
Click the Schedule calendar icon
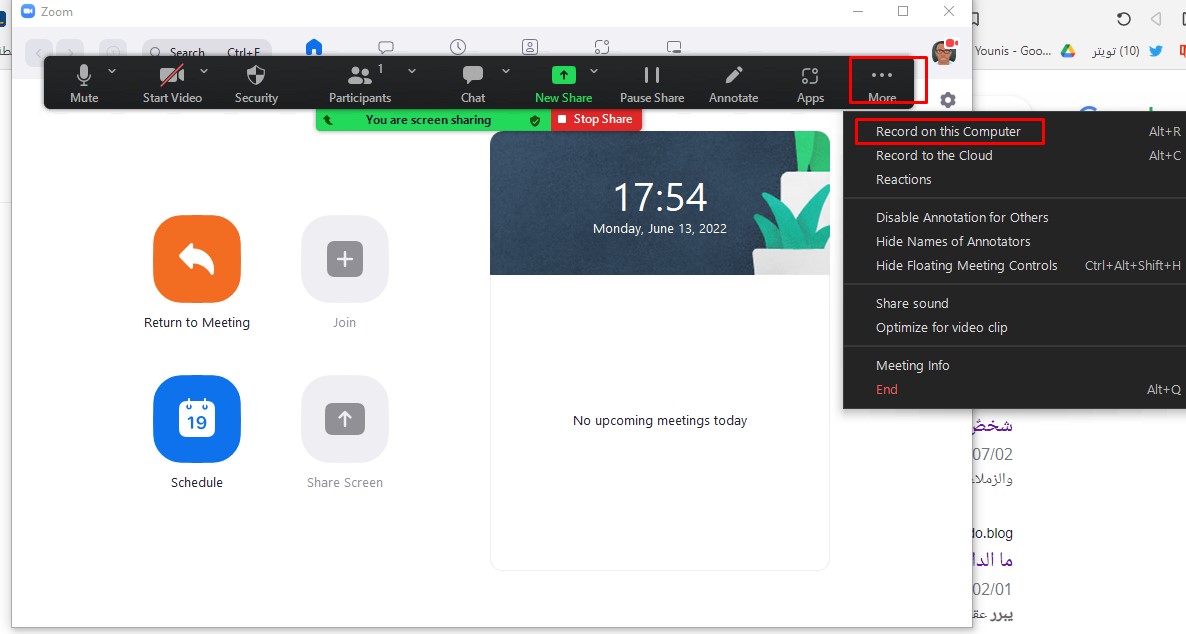(197, 420)
